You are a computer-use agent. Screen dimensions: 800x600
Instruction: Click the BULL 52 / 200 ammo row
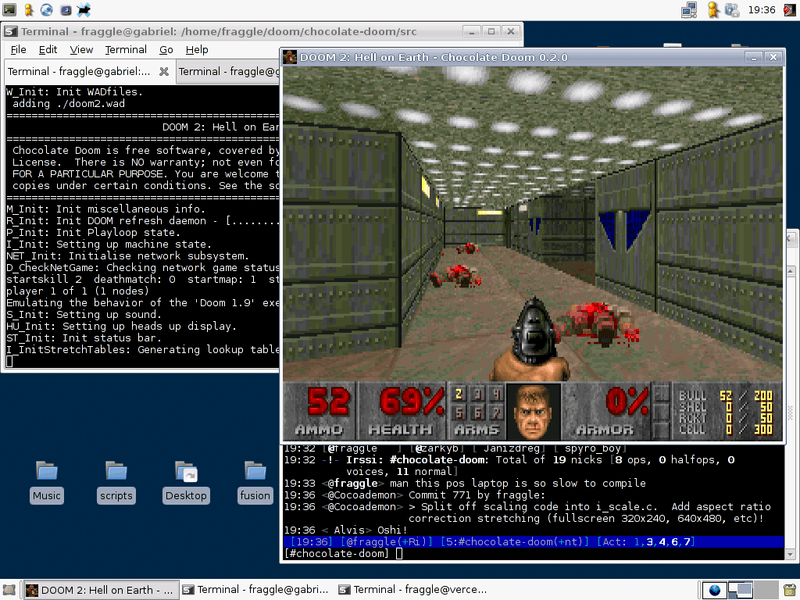click(x=726, y=395)
